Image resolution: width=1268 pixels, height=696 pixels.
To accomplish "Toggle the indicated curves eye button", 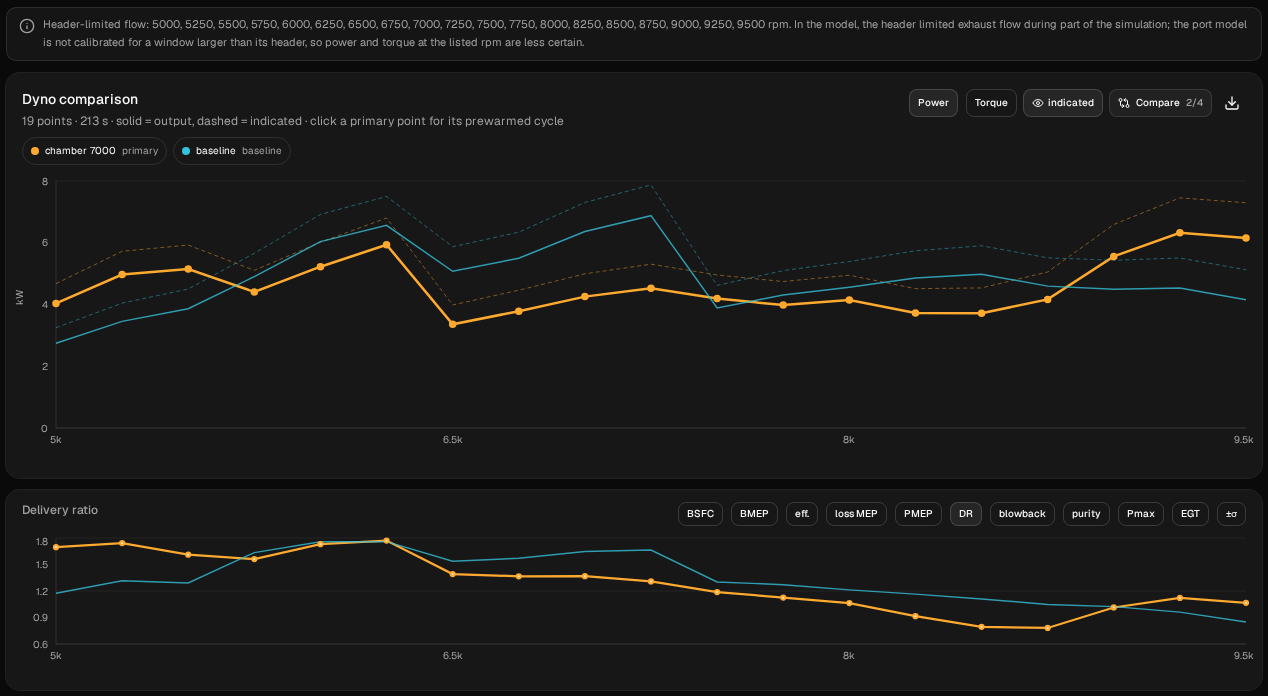I will coord(1063,103).
